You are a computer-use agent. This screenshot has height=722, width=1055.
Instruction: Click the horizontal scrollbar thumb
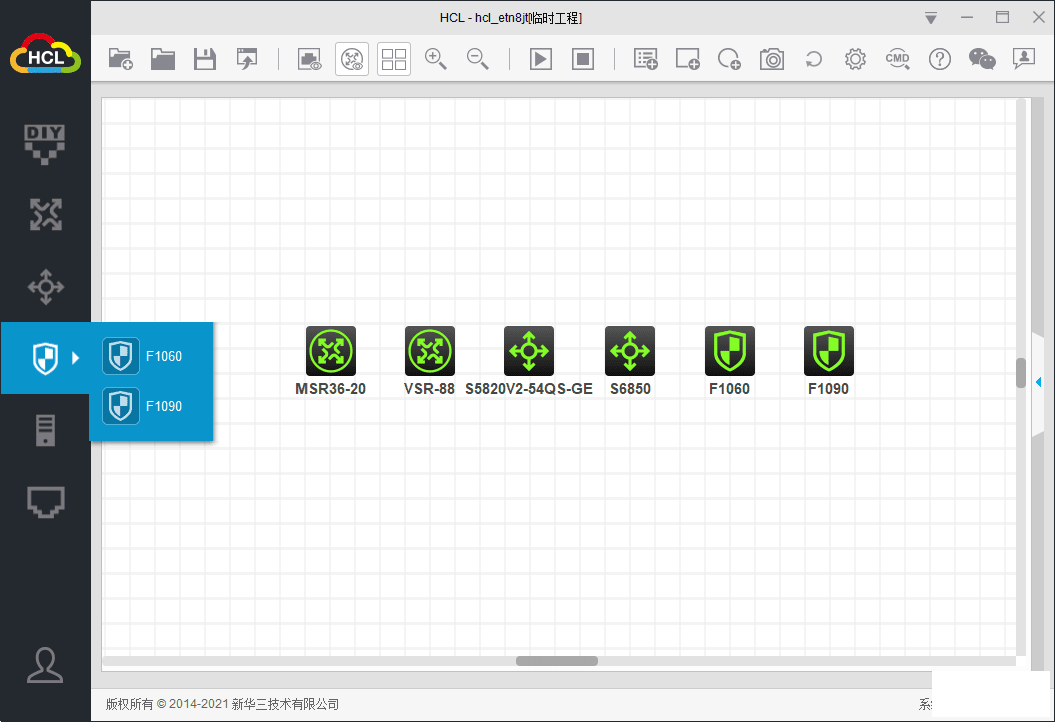556,661
